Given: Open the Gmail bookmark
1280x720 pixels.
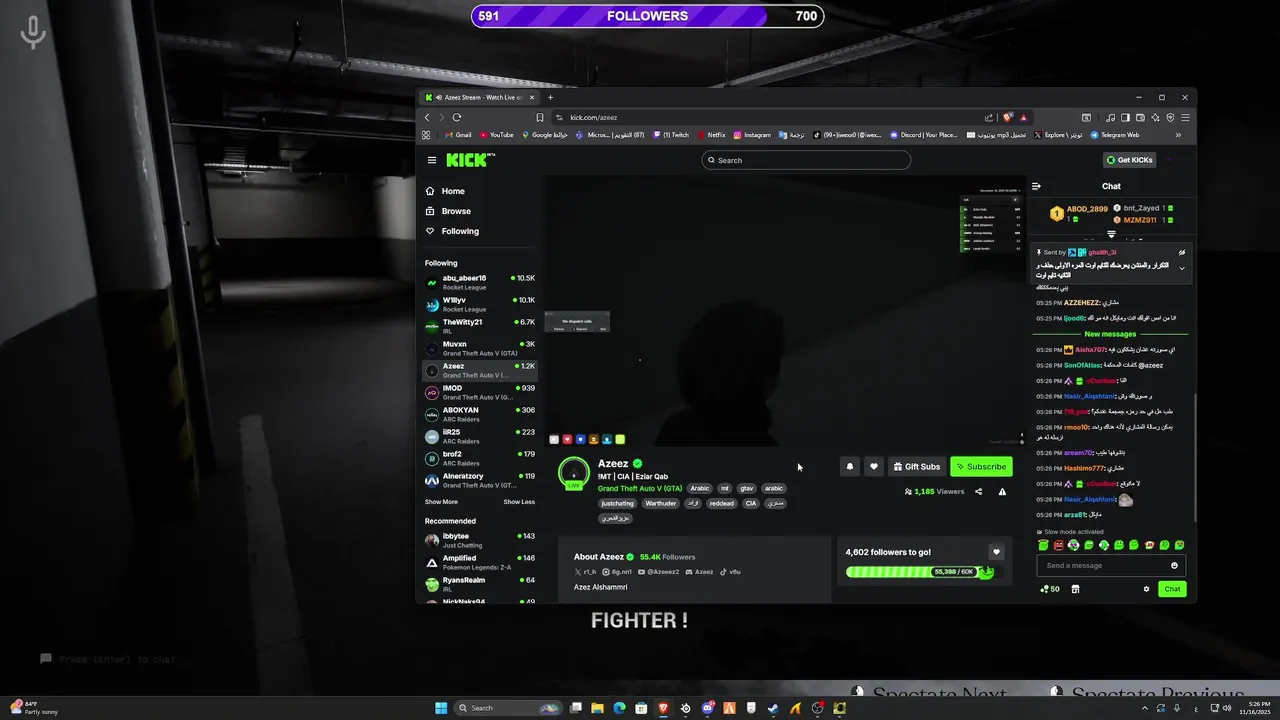Looking at the screenshot, I should click(459, 135).
